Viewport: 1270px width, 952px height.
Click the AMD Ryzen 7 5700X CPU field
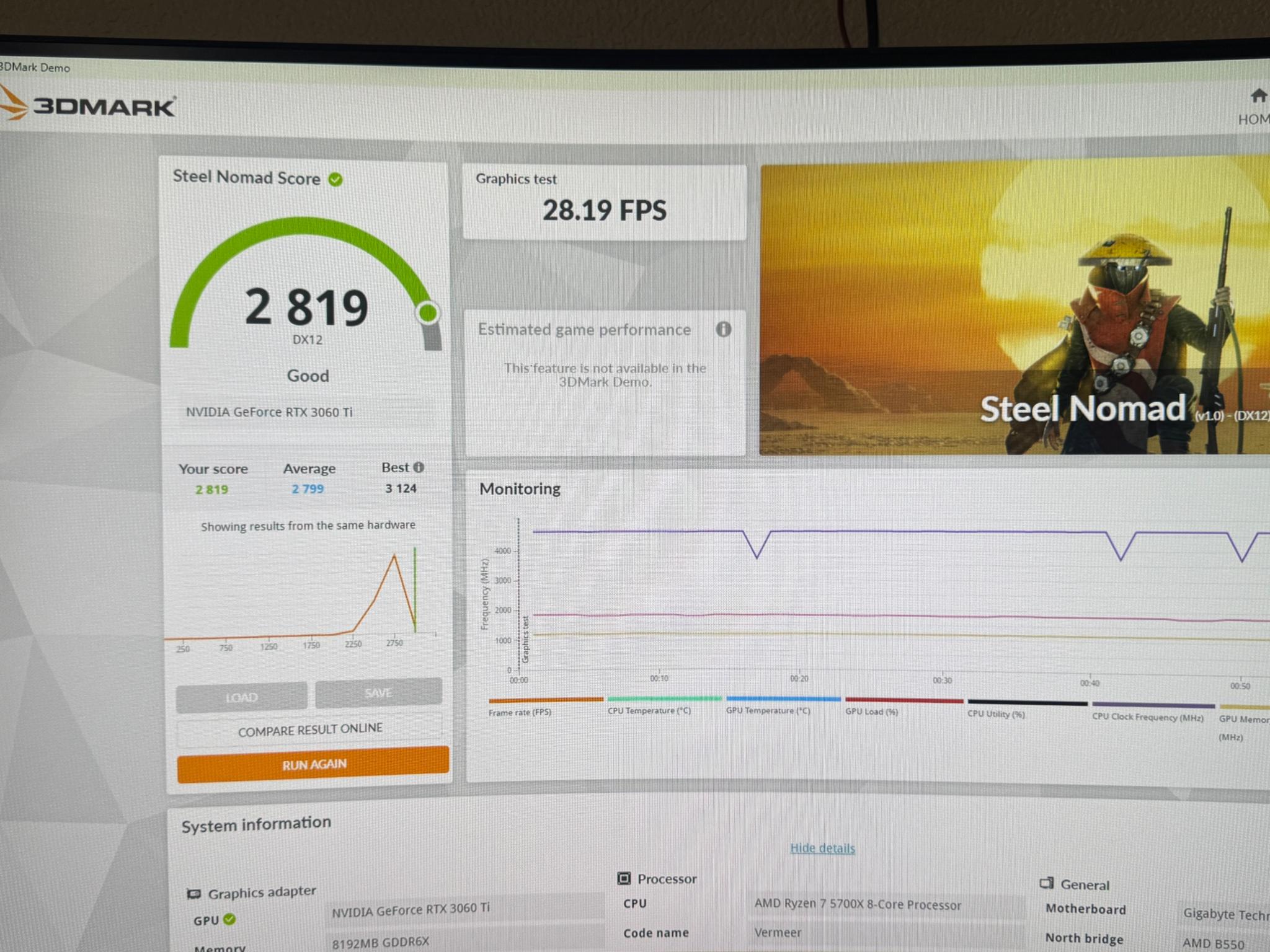887,904
